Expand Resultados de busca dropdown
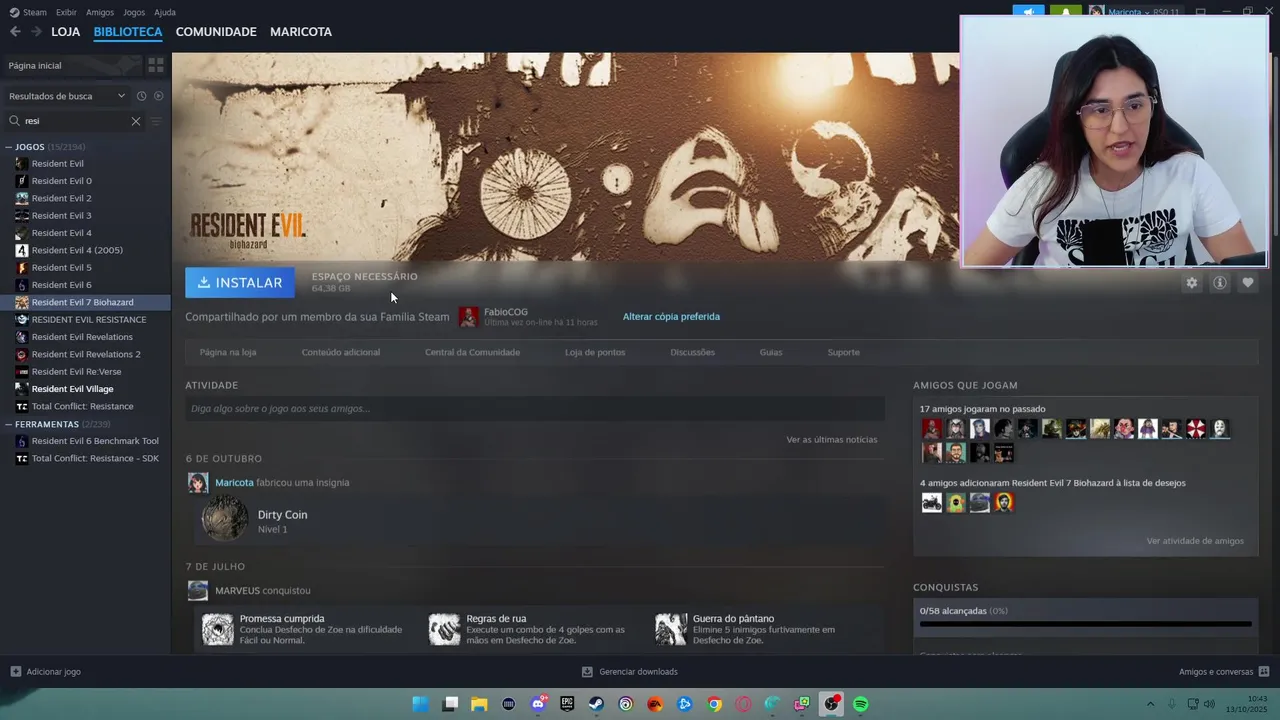The image size is (1280, 720). 67,96
